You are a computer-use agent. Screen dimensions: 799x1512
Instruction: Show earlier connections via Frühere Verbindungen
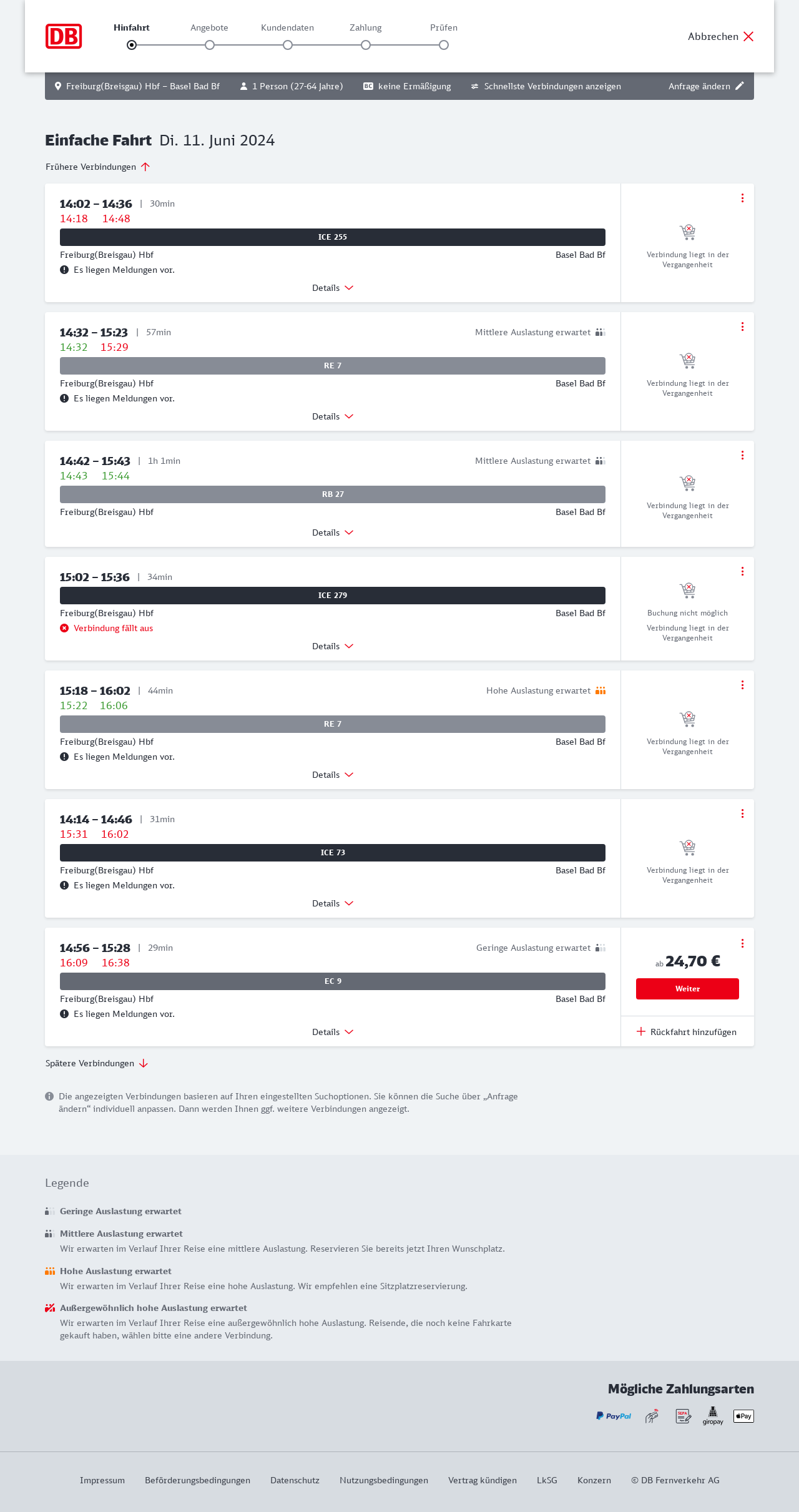click(97, 167)
